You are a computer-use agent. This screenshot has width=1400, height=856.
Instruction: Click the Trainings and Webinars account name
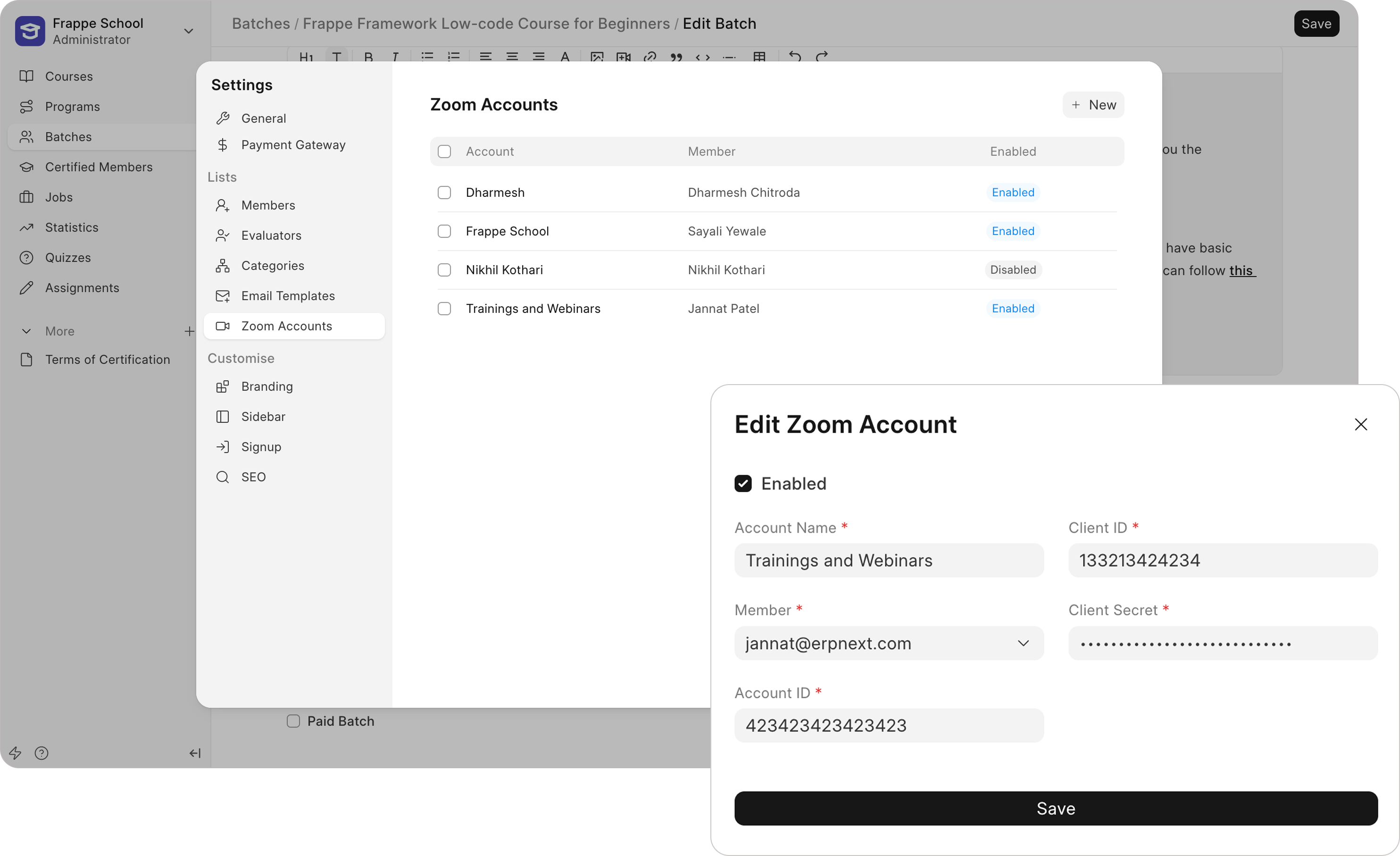click(533, 308)
